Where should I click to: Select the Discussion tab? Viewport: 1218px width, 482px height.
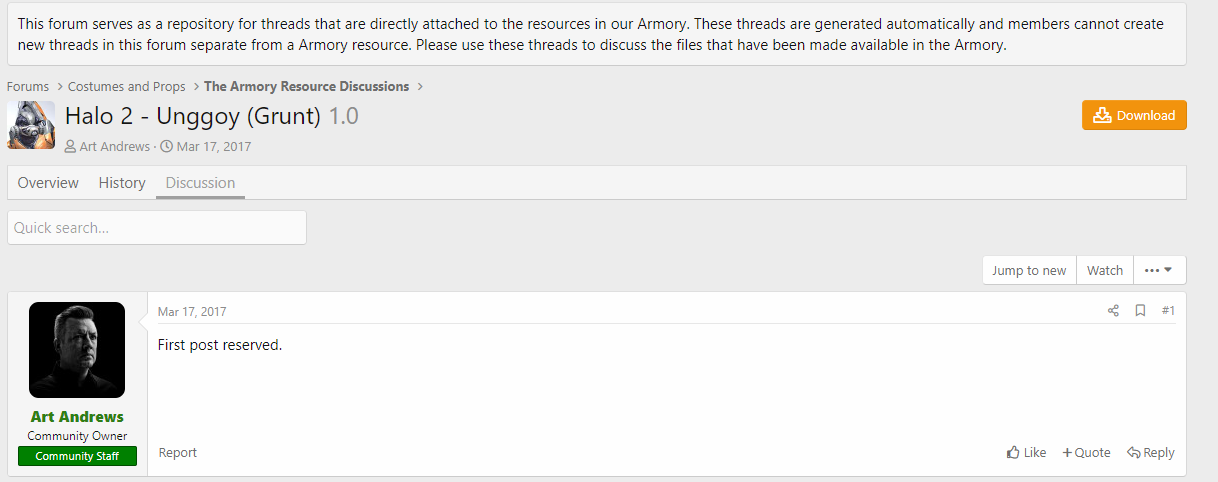tap(200, 182)
